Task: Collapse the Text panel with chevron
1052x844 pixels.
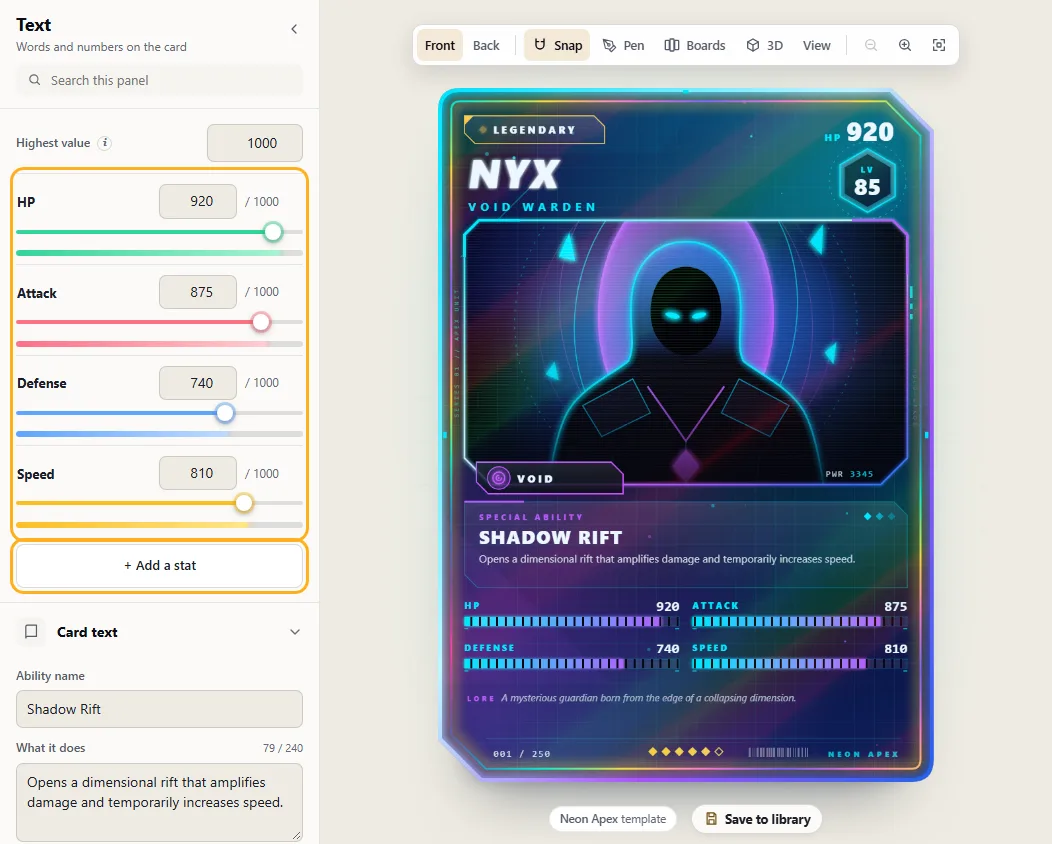Action: click(x=294, y=29)
